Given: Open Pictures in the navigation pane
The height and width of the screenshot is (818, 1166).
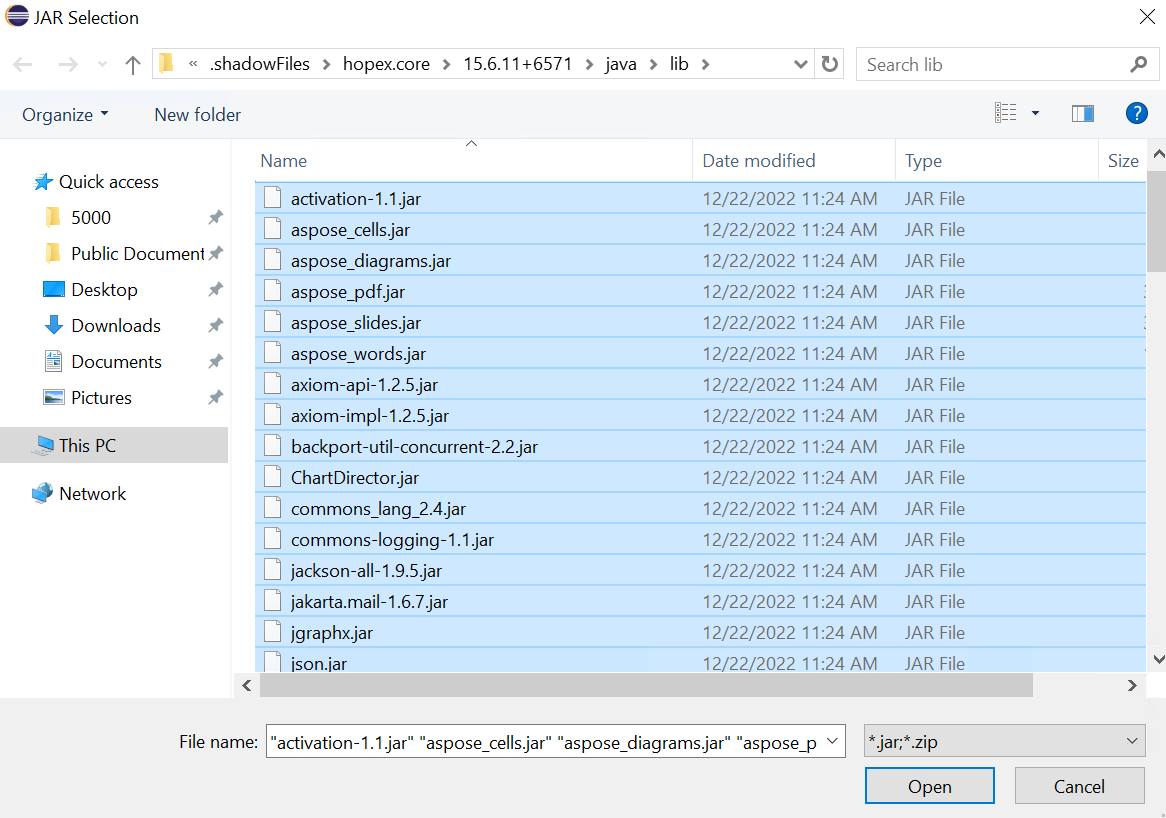Looking at the screenshot, I should coord(101,398).
